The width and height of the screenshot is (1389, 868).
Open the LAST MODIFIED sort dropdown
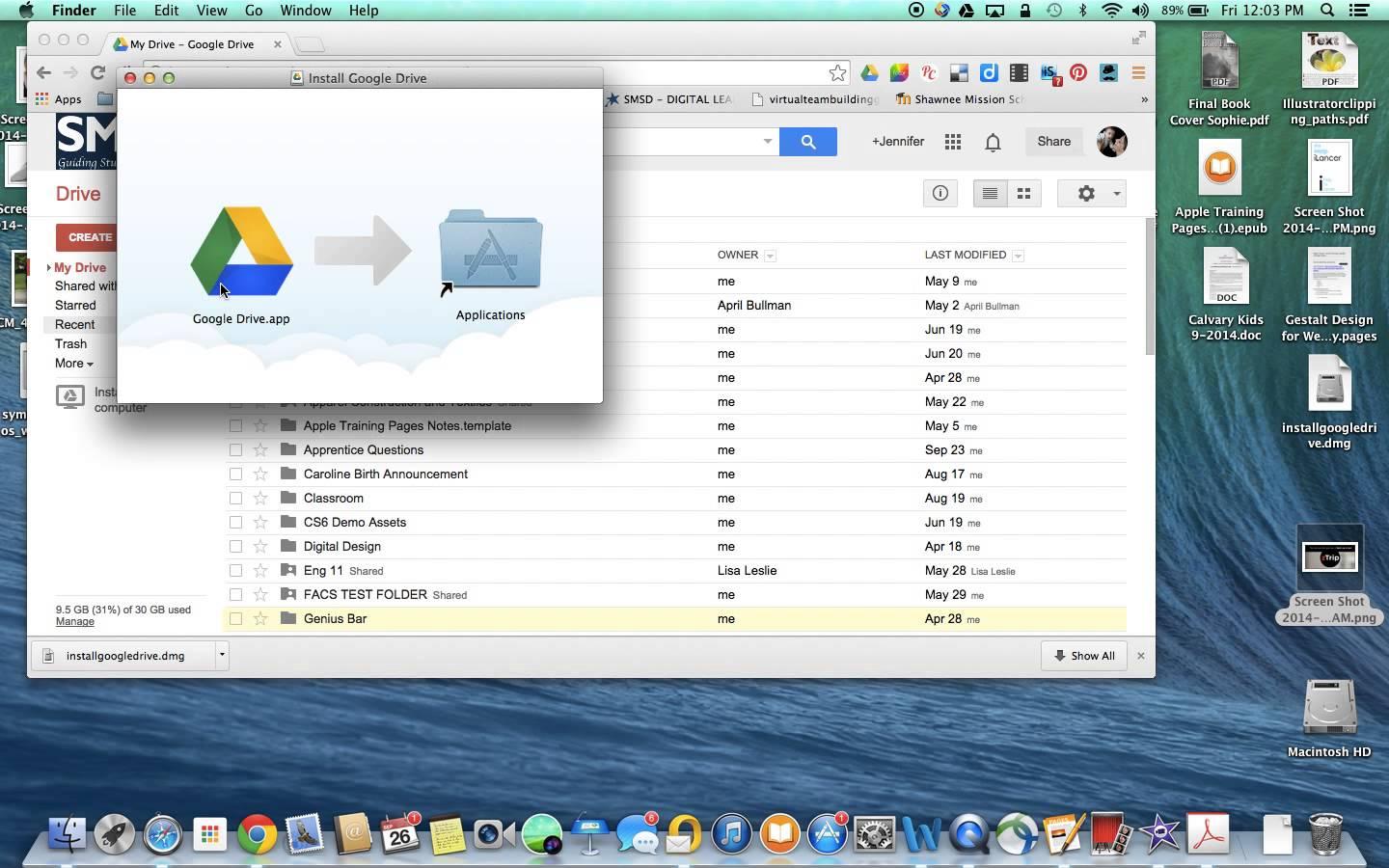1018,256
